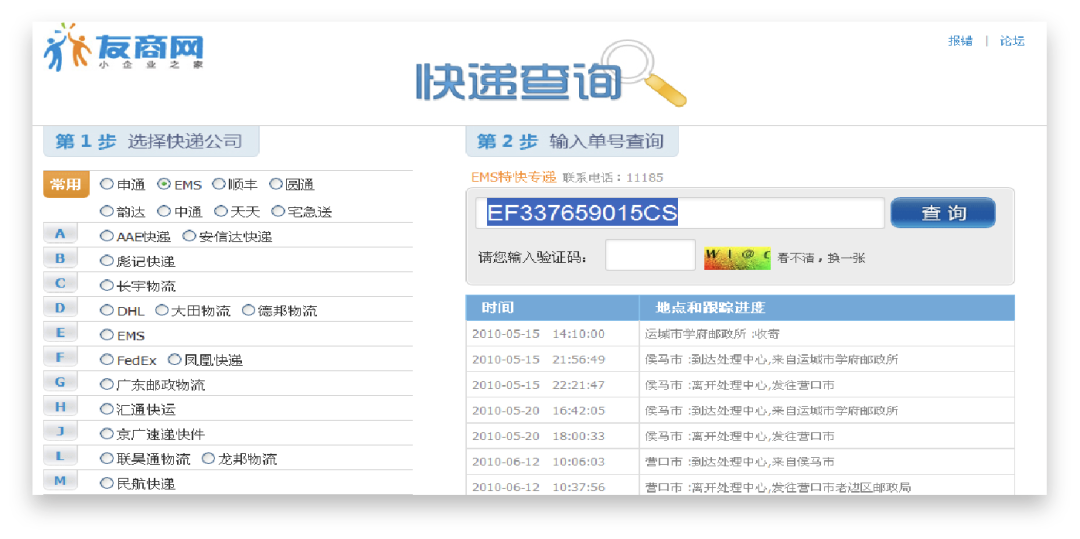The image size is (1080, 539).
Task: Click the orange 常用 category tab
Action: point(66,184)
